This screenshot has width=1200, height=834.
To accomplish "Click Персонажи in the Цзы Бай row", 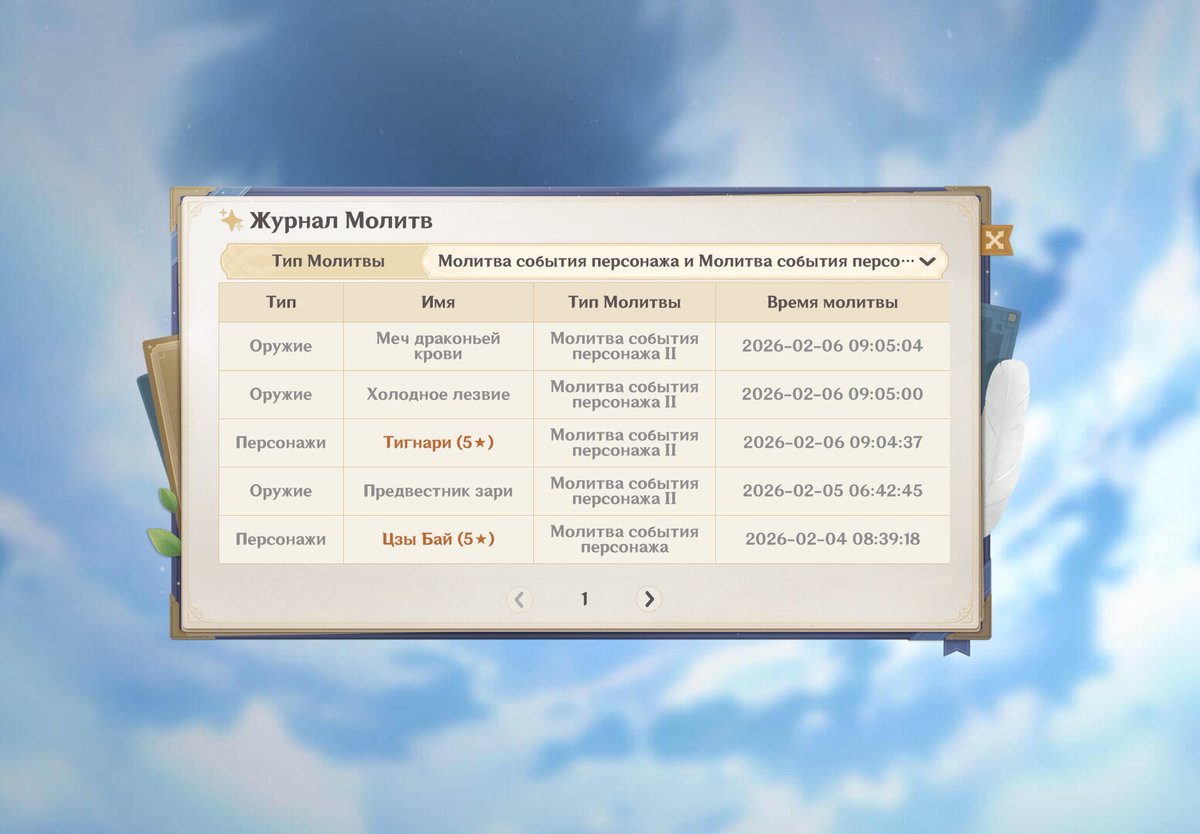I will (x=281, y=539).
